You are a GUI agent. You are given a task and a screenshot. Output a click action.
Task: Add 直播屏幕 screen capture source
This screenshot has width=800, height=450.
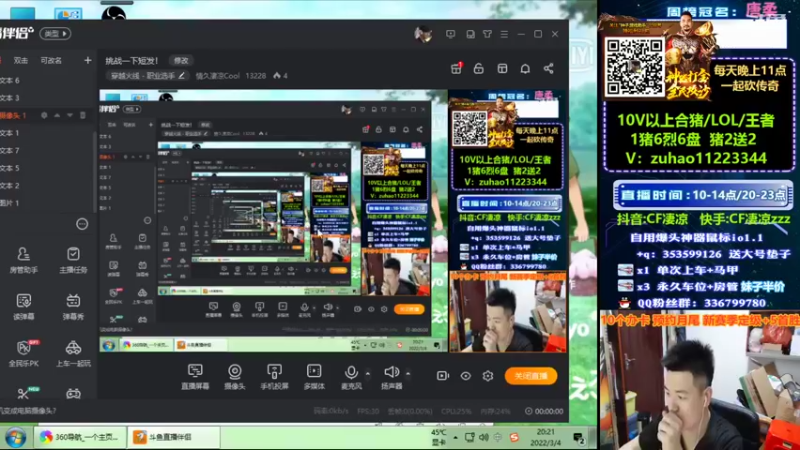[195, 377]
